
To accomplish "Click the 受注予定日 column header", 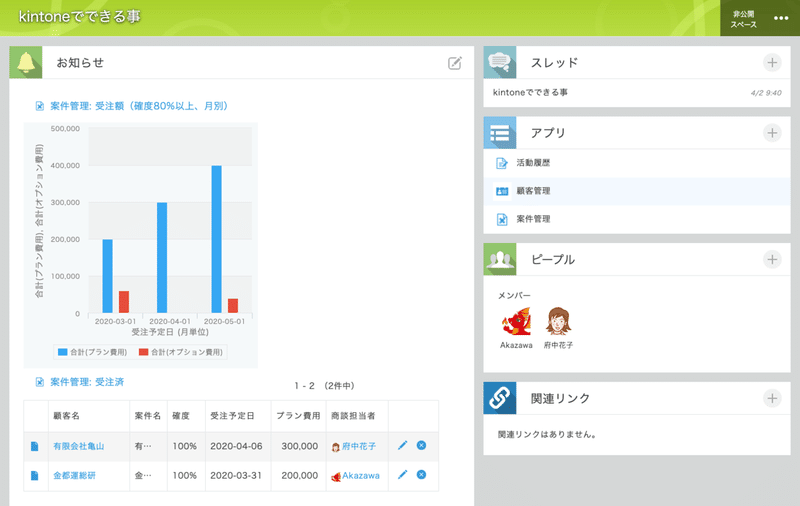I will (232, 416).
